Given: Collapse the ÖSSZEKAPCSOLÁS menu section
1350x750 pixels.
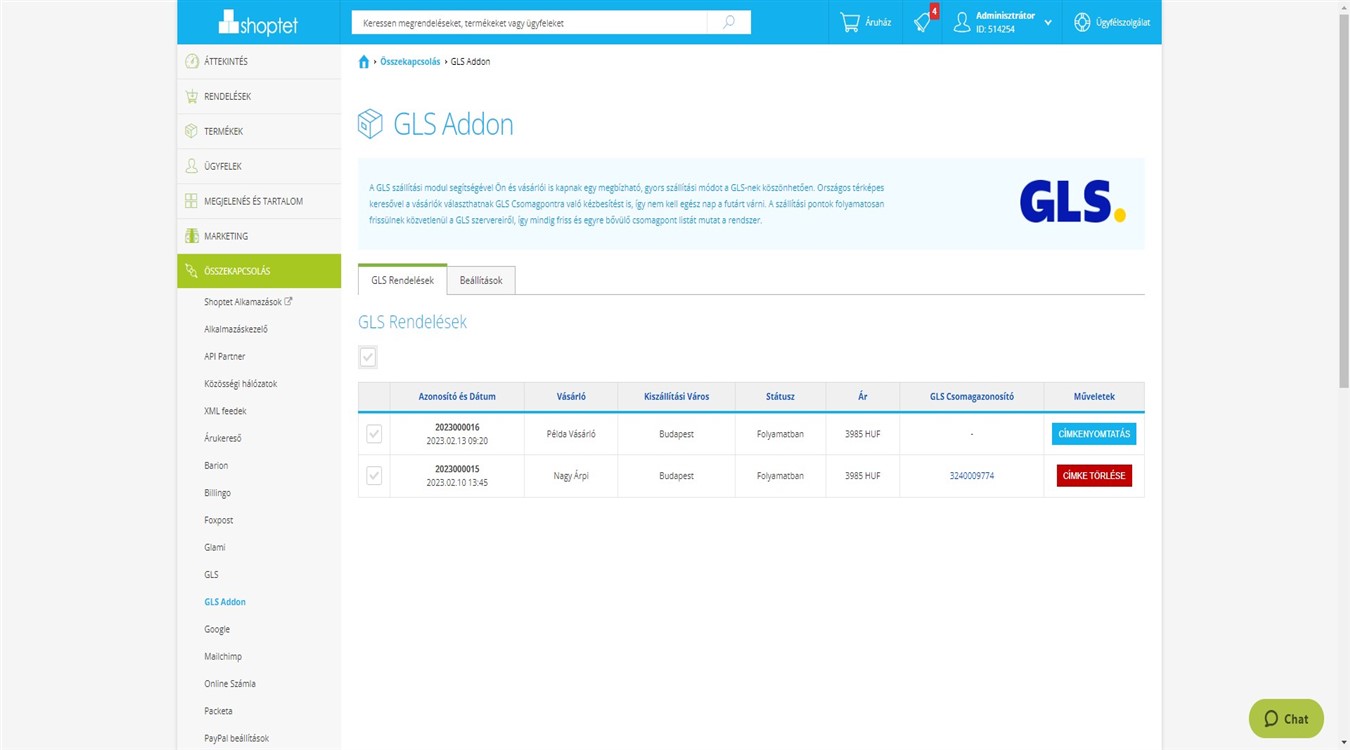Looking at the screenshot, I should click(259, 271).
